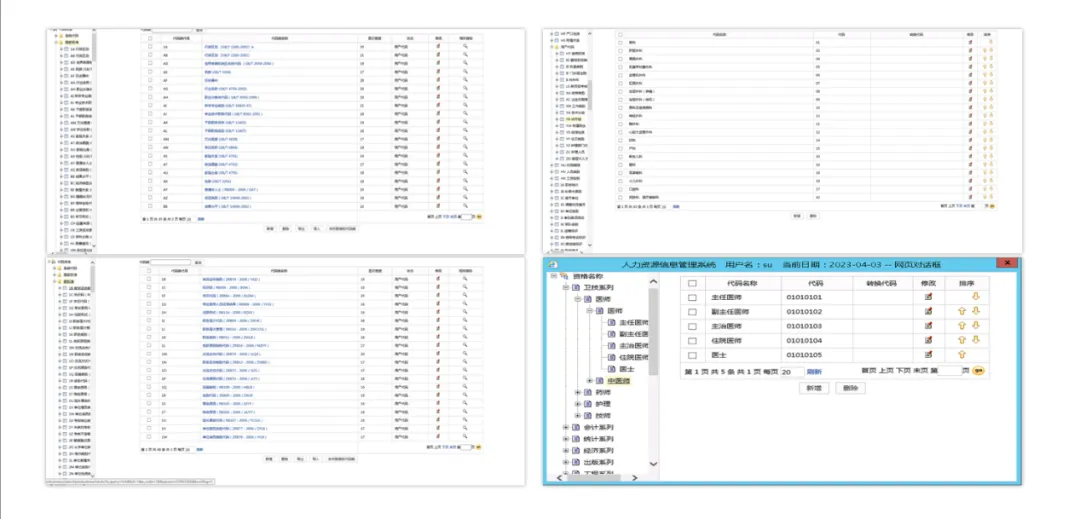This screenshot has width=1080, height=519.
Task: Expand the 出版系列 tree node
Action: tap(565, 463)
